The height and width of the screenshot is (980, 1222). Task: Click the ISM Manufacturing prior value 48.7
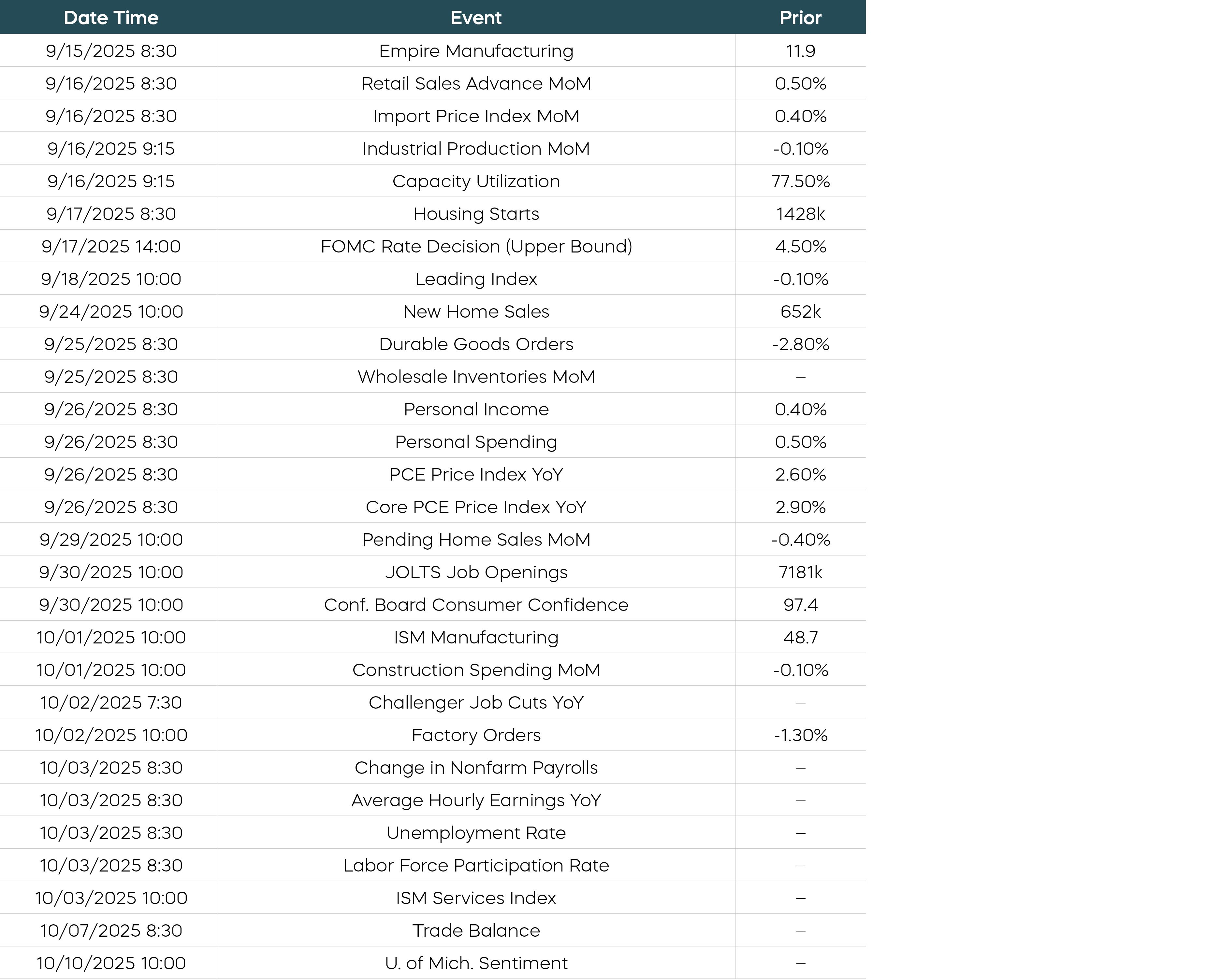(800, 638)
